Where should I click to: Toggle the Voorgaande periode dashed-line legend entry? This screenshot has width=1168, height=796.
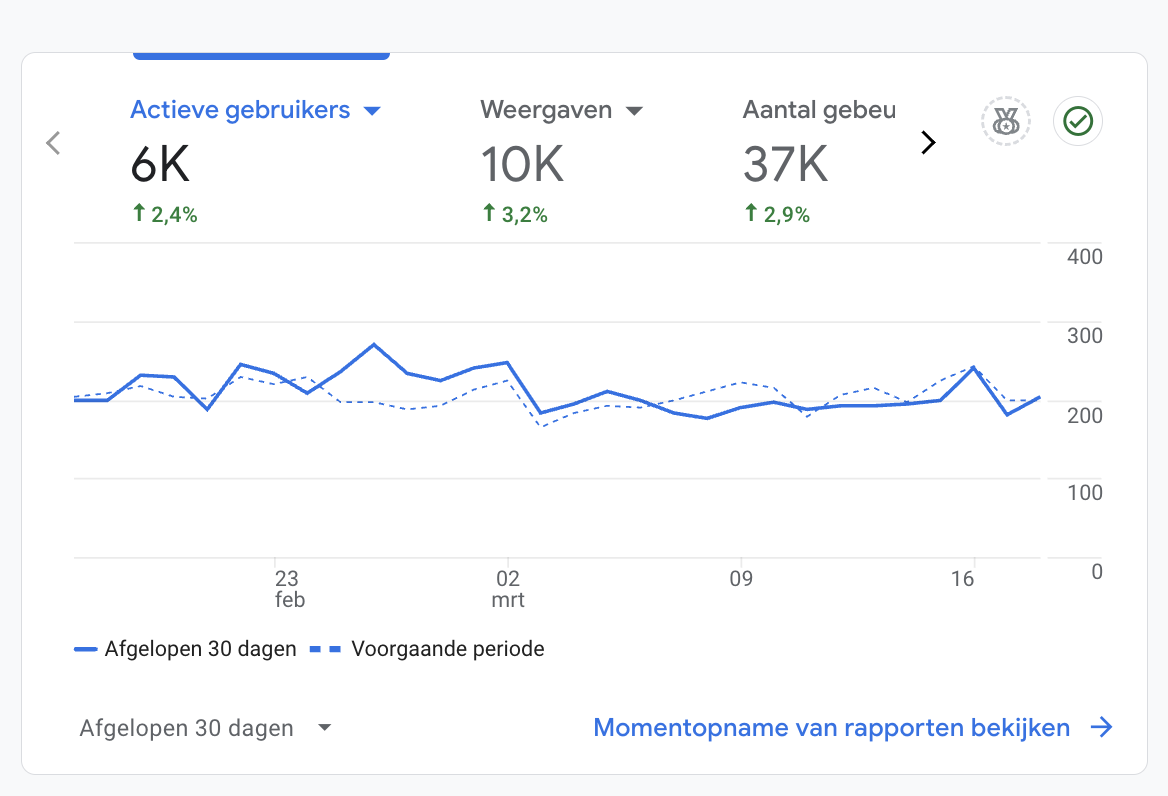point(430,649)
